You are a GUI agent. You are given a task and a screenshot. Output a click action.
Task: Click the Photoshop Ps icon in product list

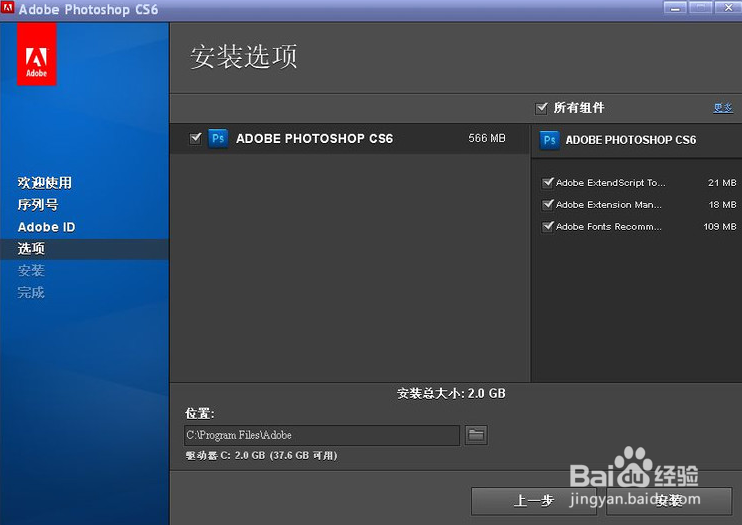[218, 139]
